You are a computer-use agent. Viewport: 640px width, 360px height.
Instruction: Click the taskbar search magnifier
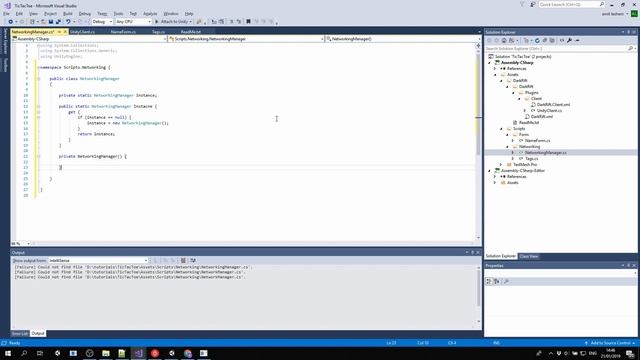(x=24, y=353)
